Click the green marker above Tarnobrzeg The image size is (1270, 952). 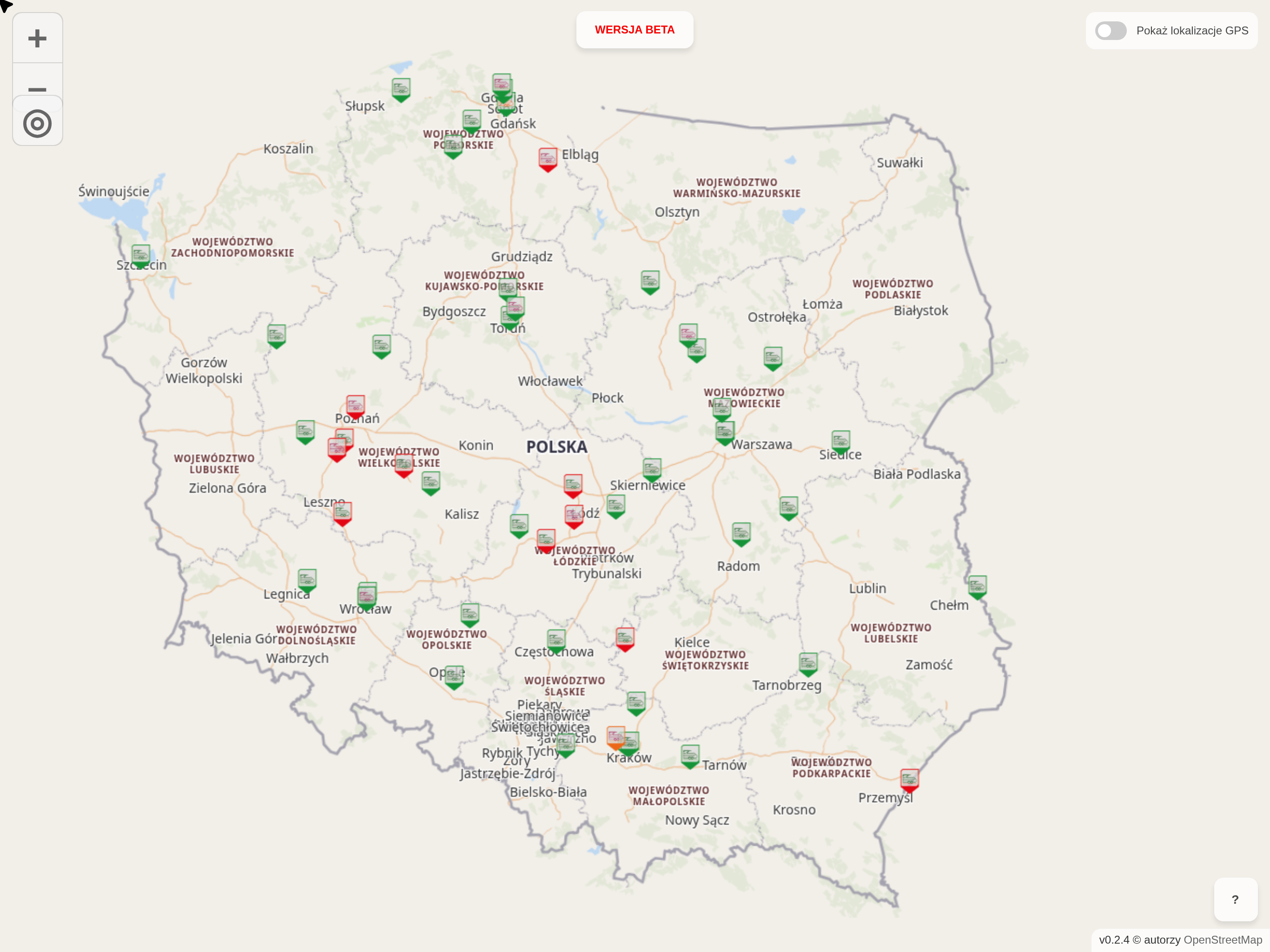(x=808, y=663)
